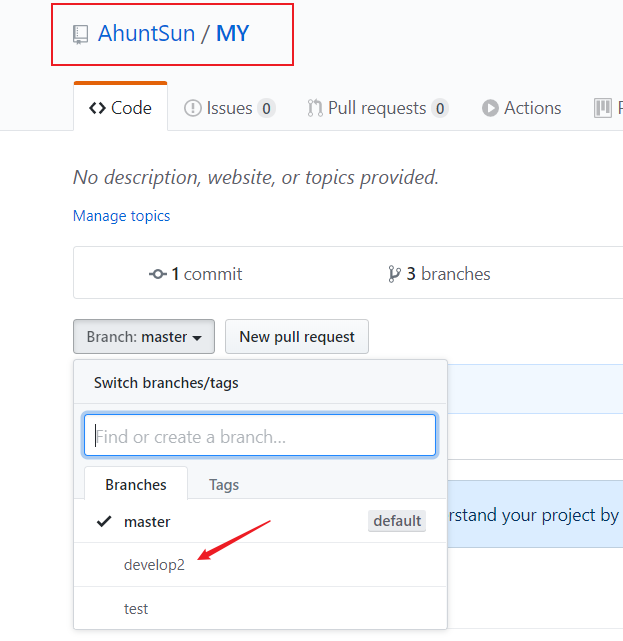The image size is (623, 641).
Task: Open the Issues tab
Action: click(x=230, y=108)
